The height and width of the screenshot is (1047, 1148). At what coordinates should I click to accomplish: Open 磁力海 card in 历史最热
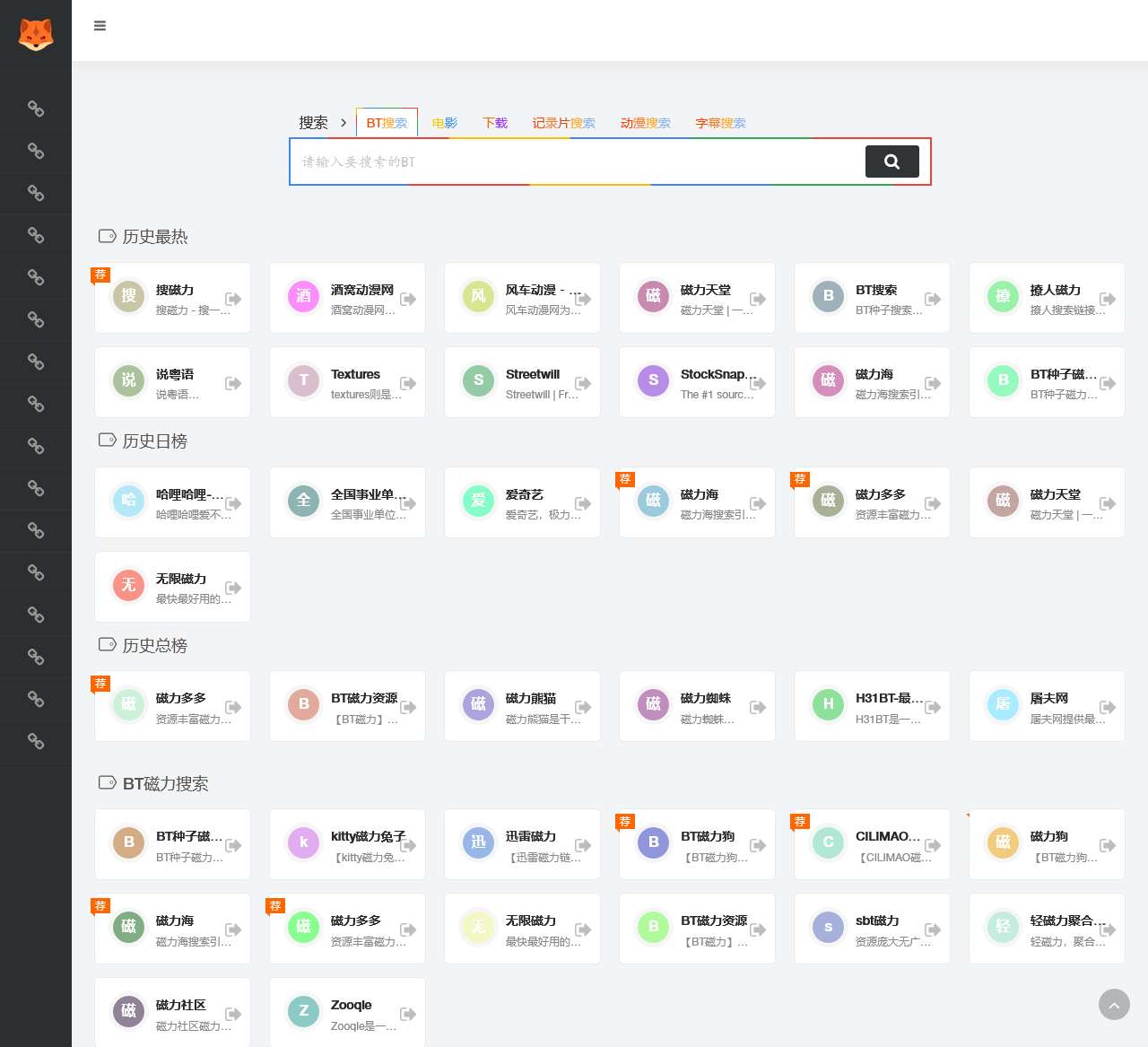[x=872, y=382]
